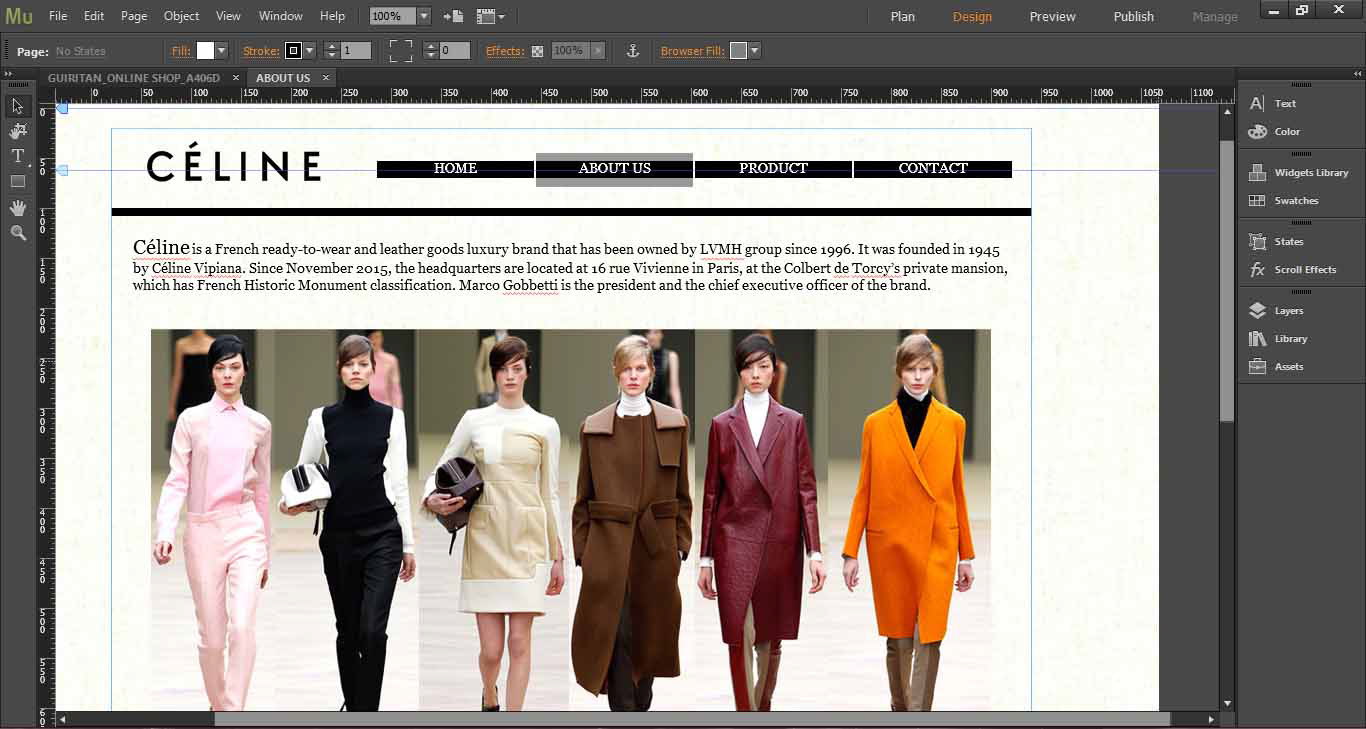Adjust the stroke weight stepper arrows

(331, 50)
